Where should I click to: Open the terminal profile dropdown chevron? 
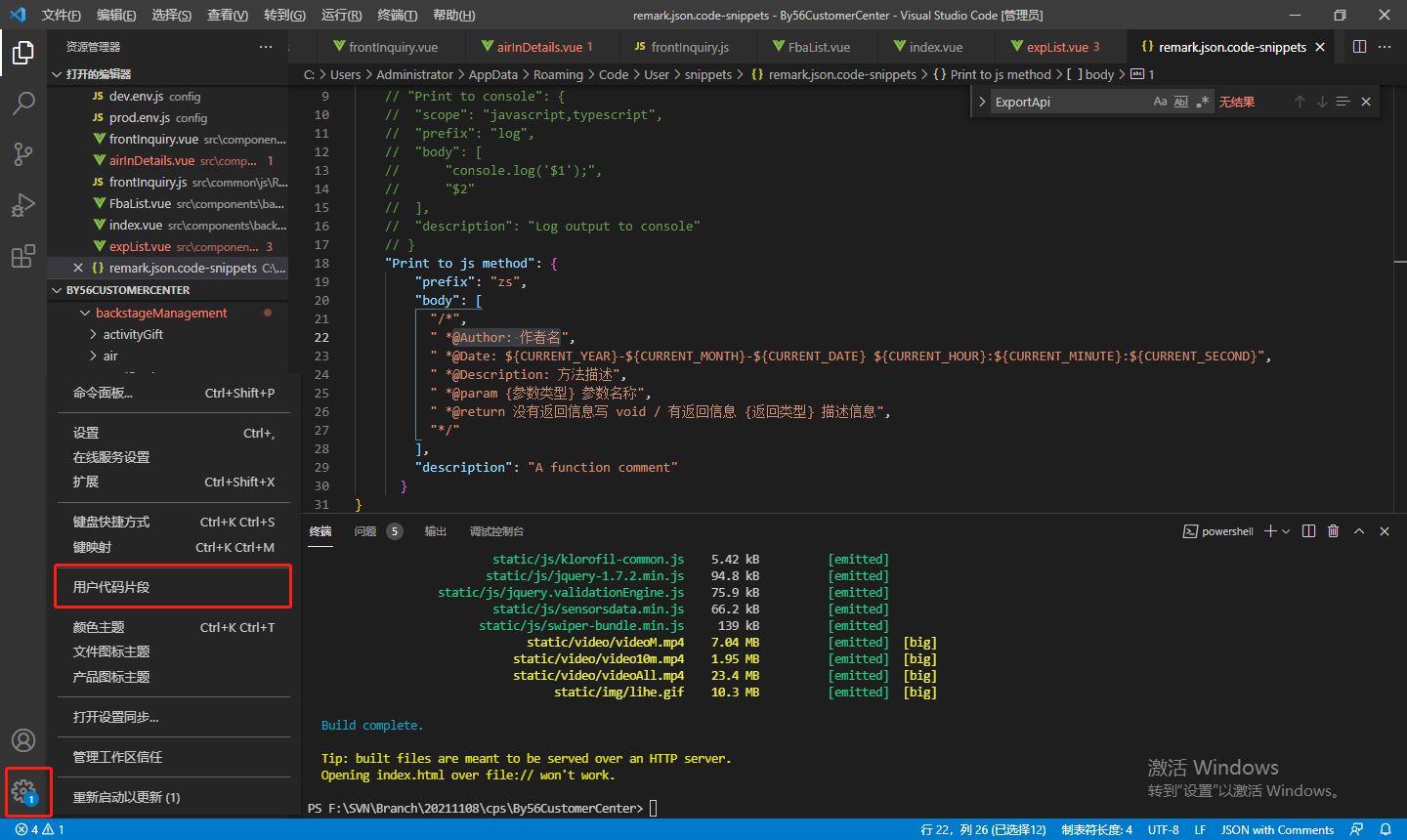coord(1283,530)
